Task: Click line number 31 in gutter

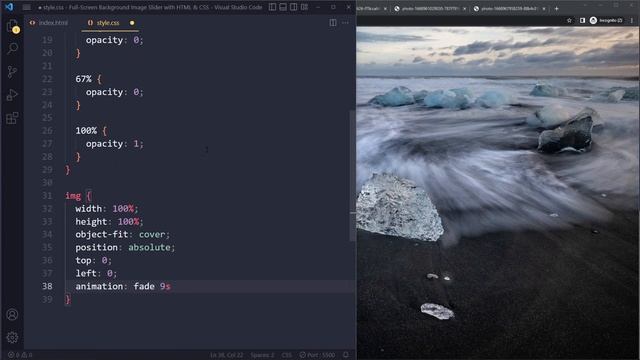Action: pos(47,196)
